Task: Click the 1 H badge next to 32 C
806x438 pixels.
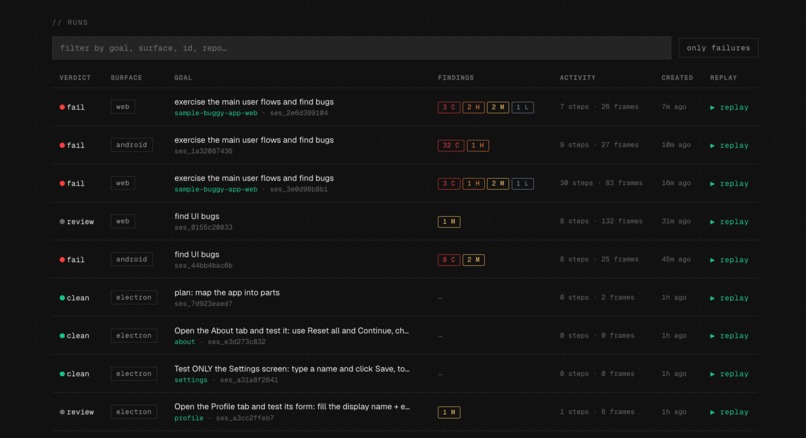Action: click(x=478, y=145)
